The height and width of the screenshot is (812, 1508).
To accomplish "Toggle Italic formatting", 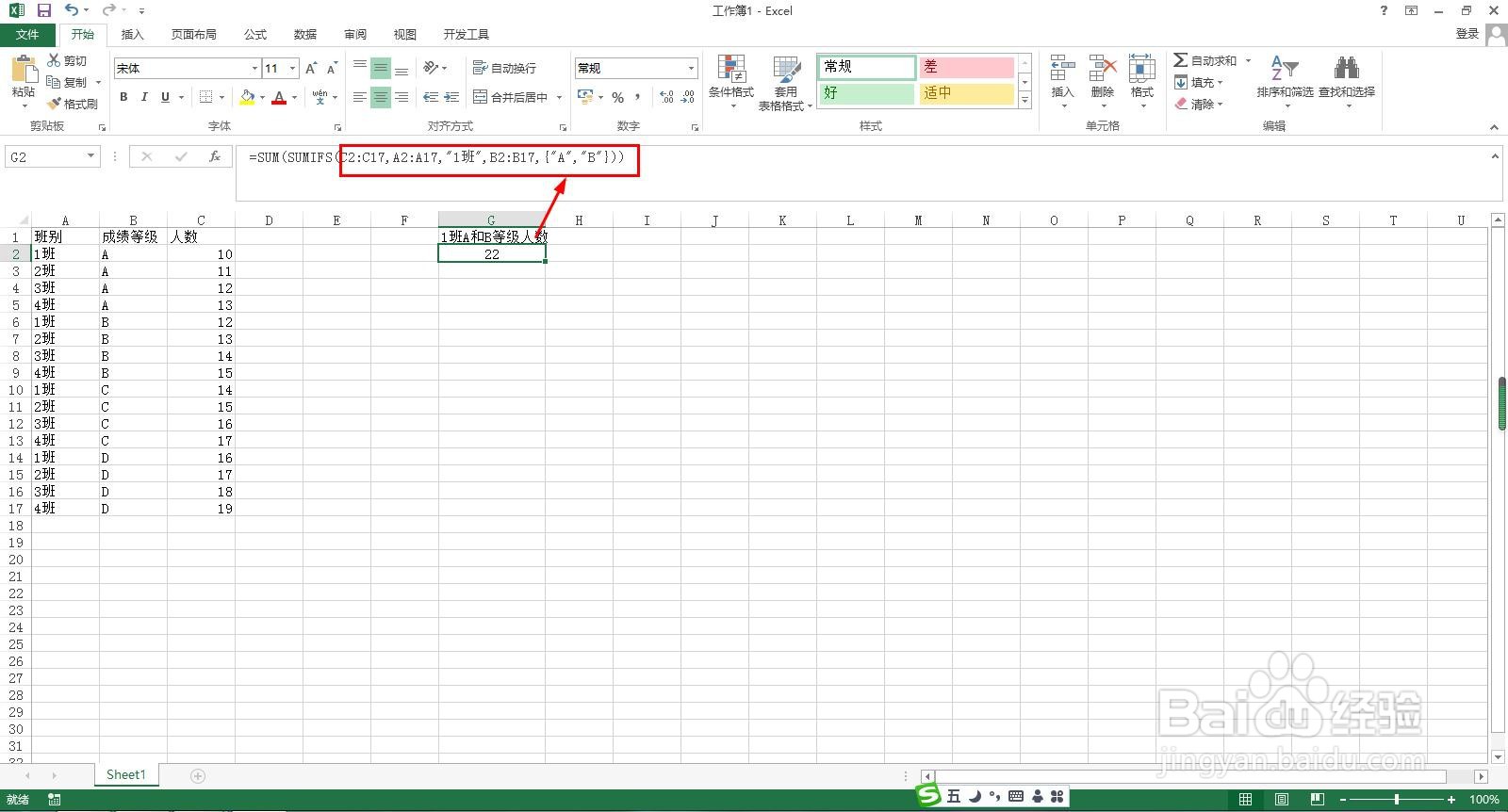I will [144, 97].
